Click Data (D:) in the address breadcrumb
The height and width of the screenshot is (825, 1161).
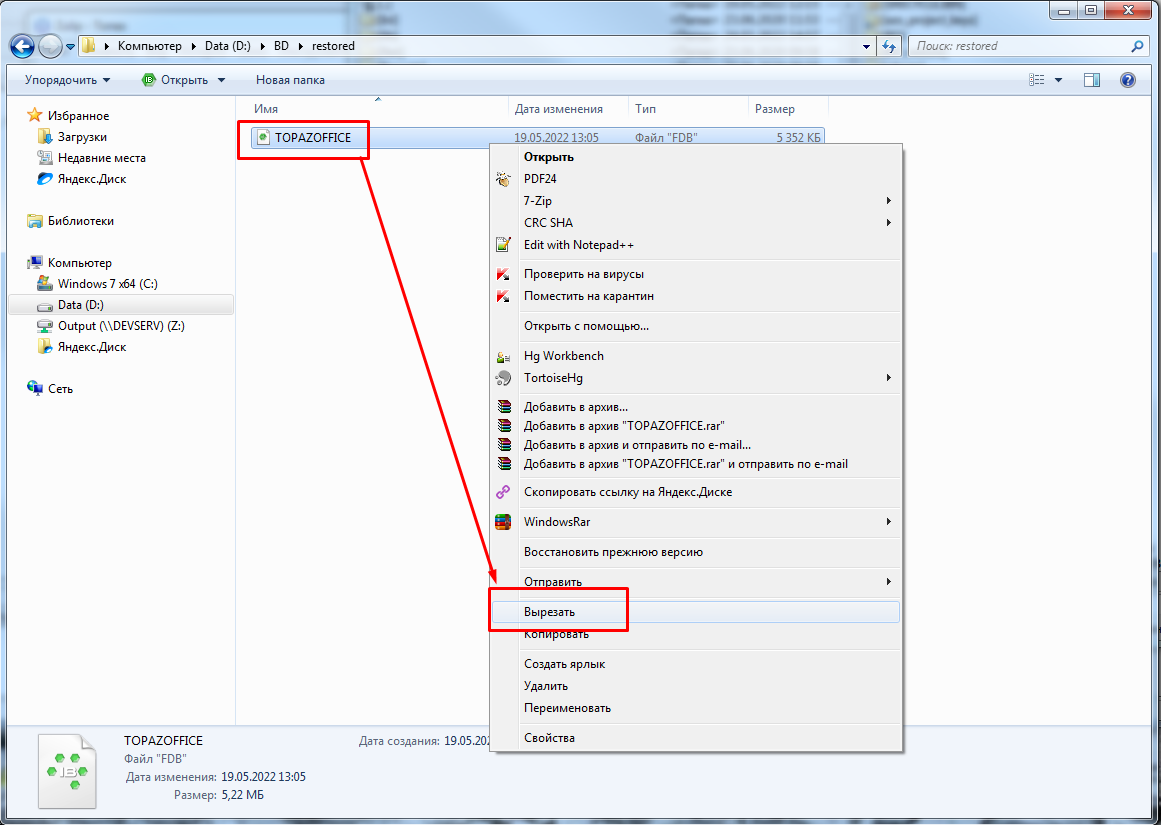227,46
